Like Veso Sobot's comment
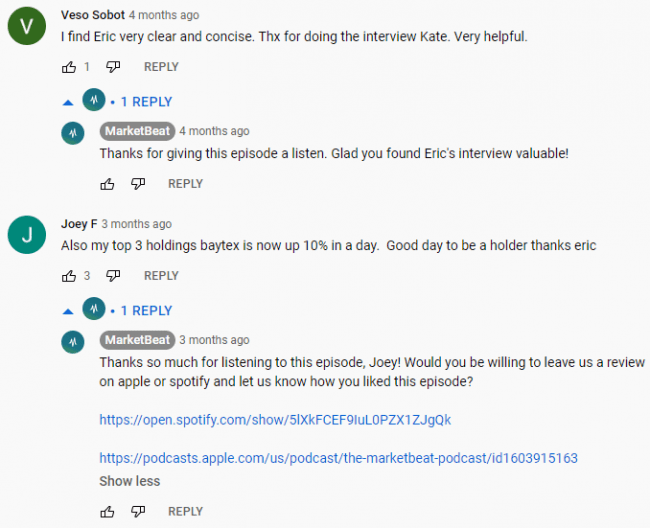 (x=69, y=67)
